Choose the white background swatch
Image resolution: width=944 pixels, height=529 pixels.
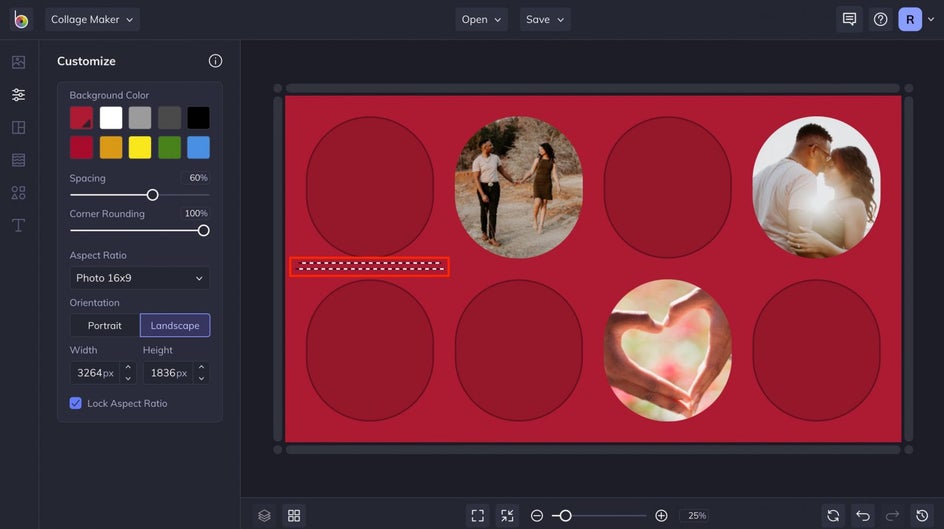tap(111, 118)
